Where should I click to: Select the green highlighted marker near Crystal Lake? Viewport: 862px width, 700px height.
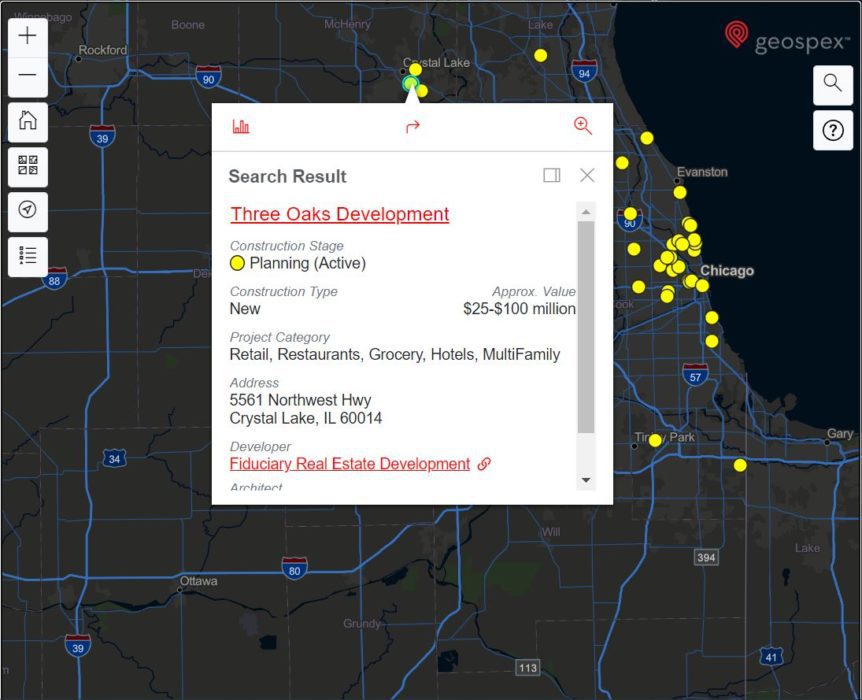click(x=409, y=82)
